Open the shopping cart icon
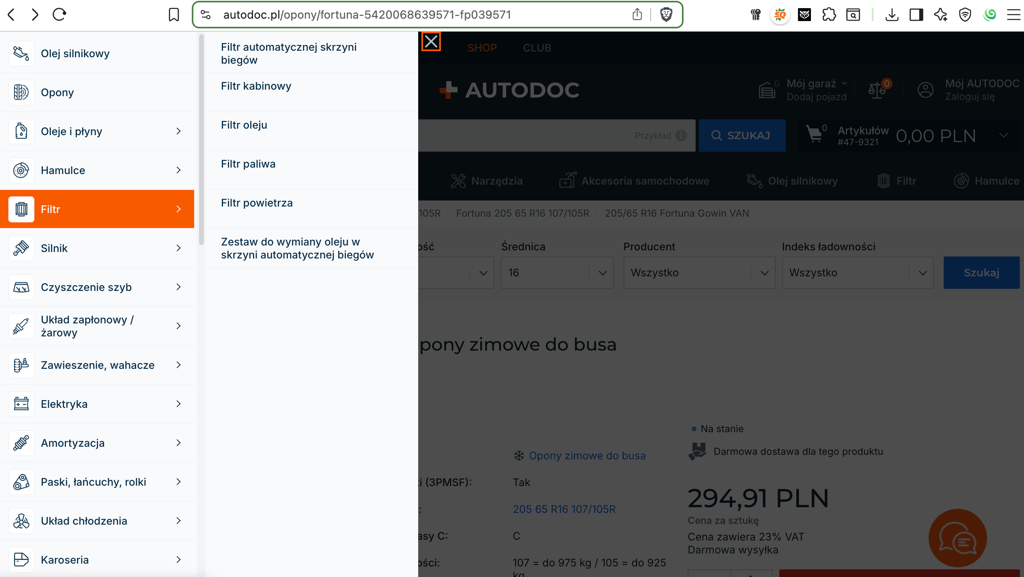The height and width of the screenshot is (577, 1024). (x=815, y=134)
